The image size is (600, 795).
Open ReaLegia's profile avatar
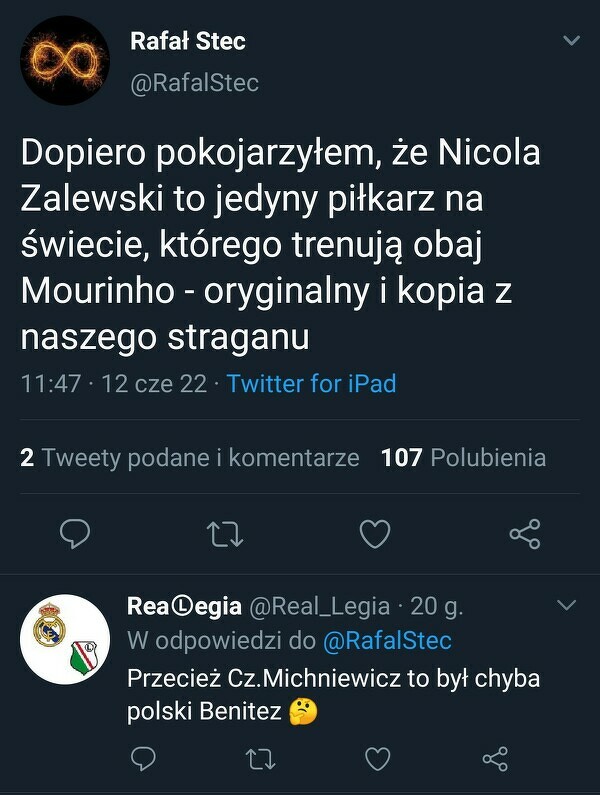coord(65,640)
